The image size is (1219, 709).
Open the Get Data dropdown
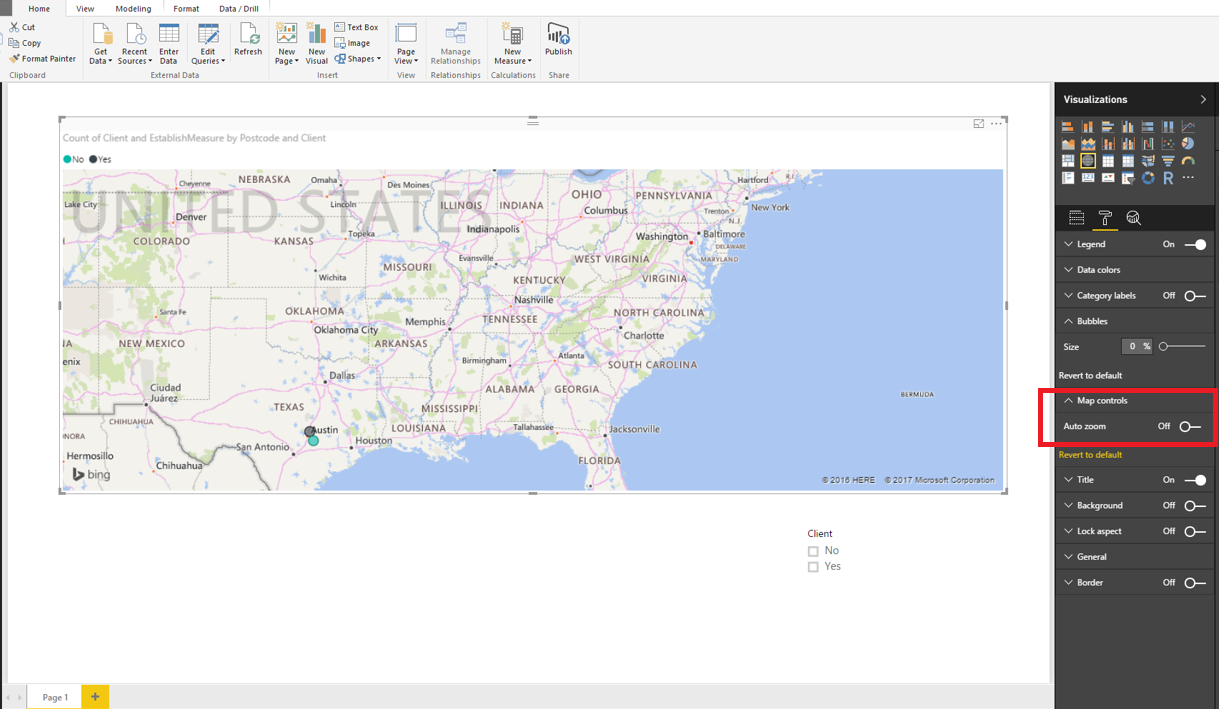(x=101, y=43)
